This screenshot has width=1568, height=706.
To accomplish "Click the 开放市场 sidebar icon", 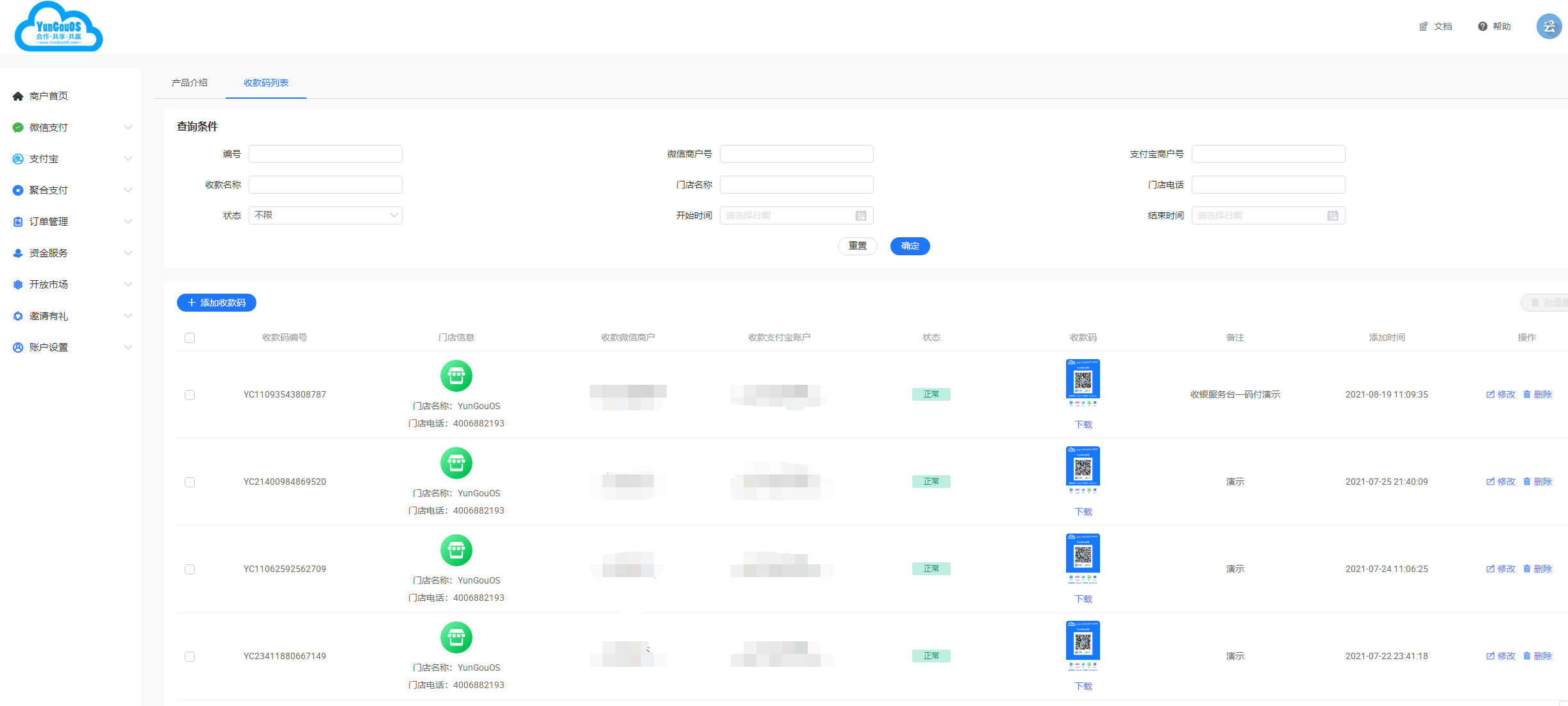I will click(18, 285).
